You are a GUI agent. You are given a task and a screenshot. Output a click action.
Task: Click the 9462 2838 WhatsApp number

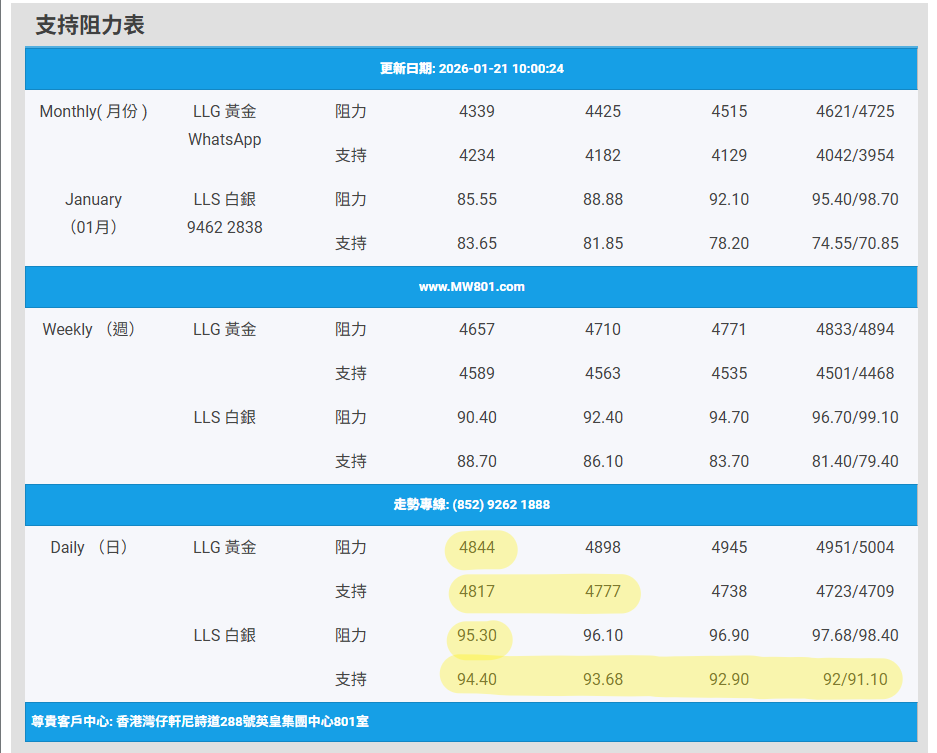pyautogui.click(x=225, y=227)
